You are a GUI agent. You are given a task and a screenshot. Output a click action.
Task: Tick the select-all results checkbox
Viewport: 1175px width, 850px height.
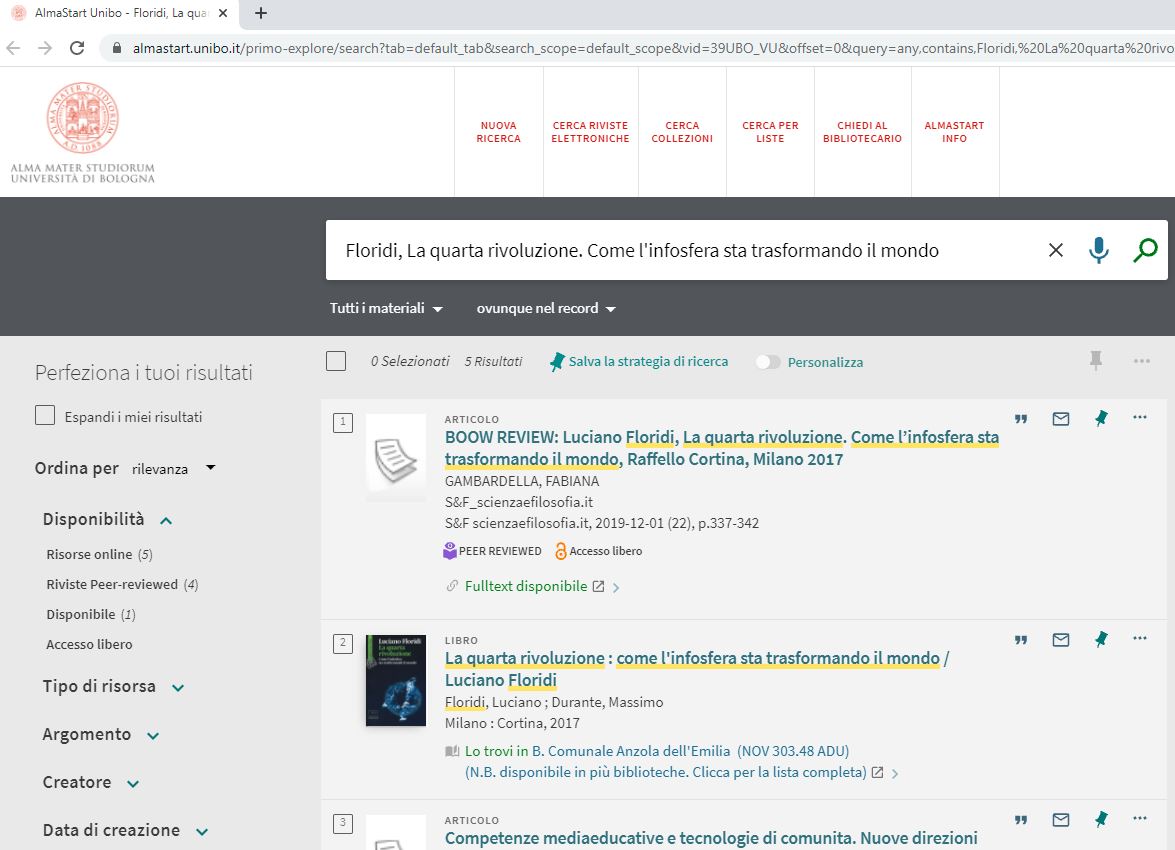[336, 361]
